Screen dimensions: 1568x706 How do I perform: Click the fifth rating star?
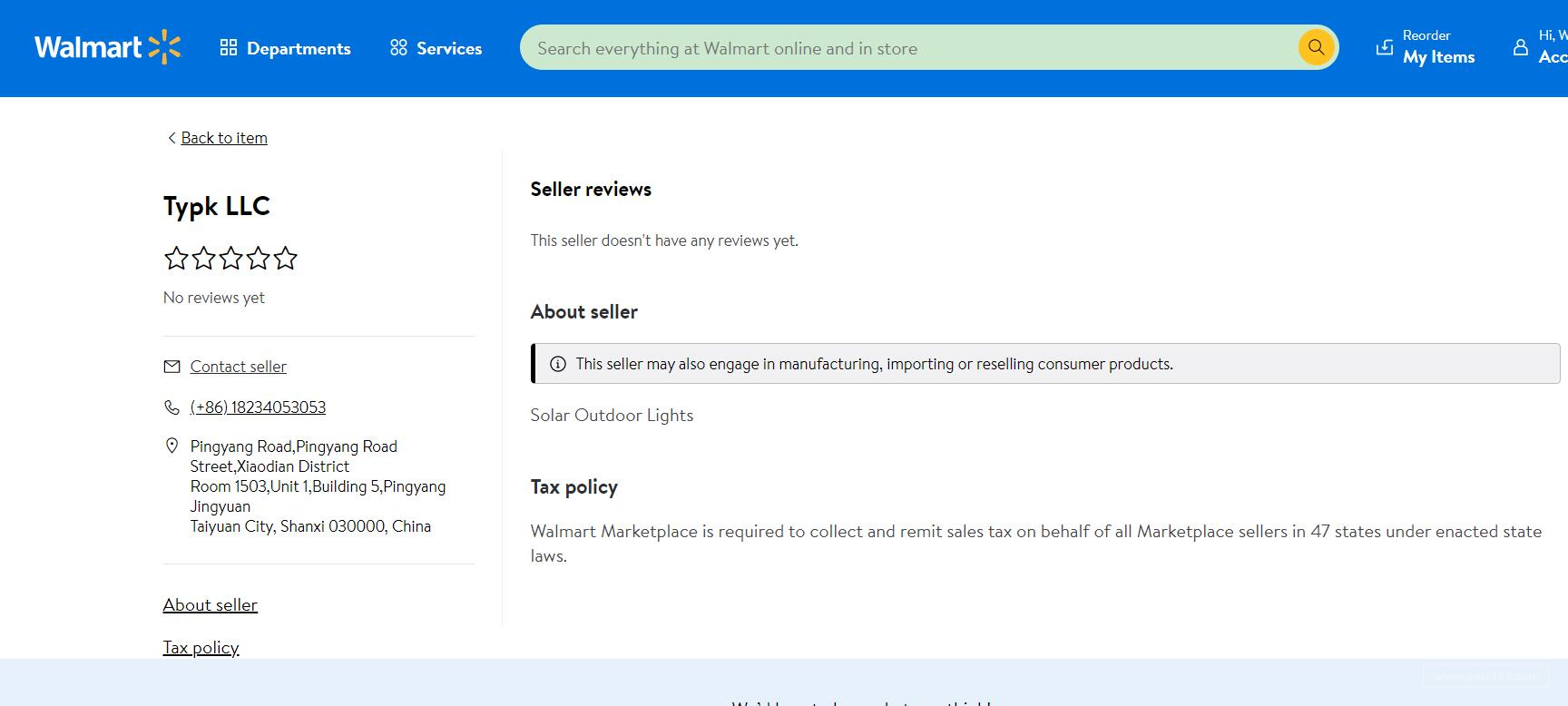285,259
